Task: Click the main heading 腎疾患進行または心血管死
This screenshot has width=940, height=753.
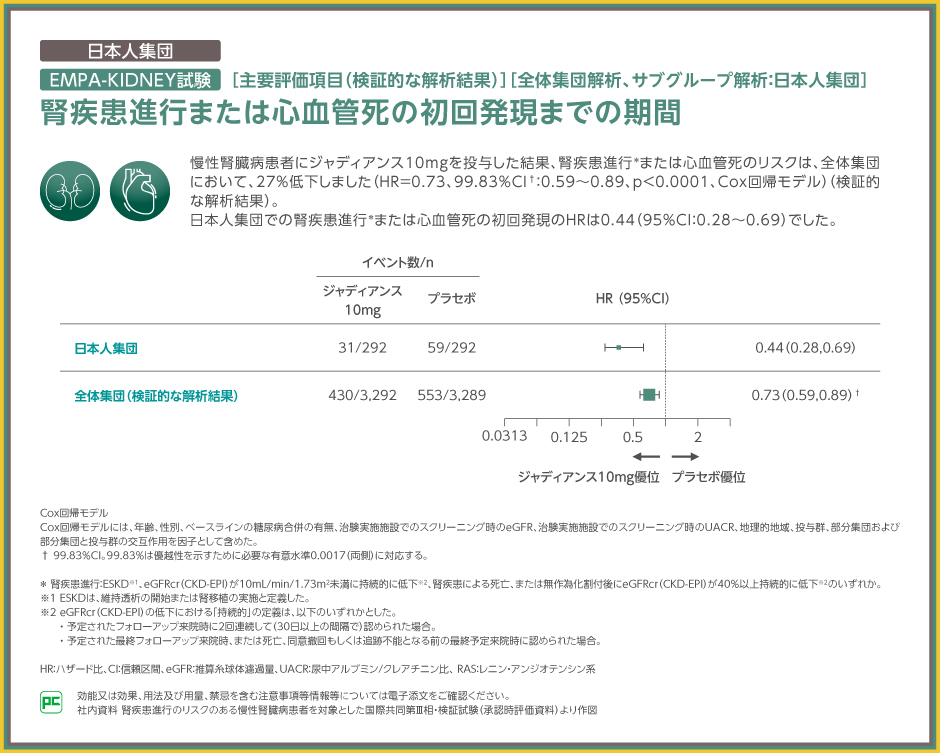Action: coord(360,112)
